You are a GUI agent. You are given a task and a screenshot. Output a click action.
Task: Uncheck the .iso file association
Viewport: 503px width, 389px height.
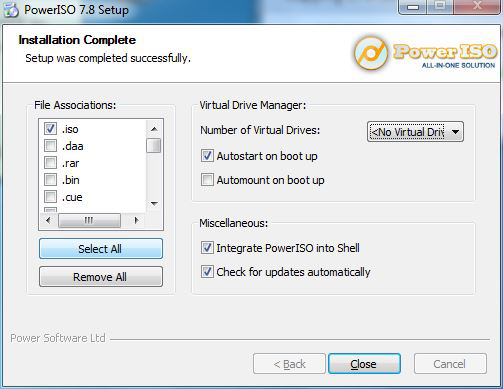tap(50, 129)
